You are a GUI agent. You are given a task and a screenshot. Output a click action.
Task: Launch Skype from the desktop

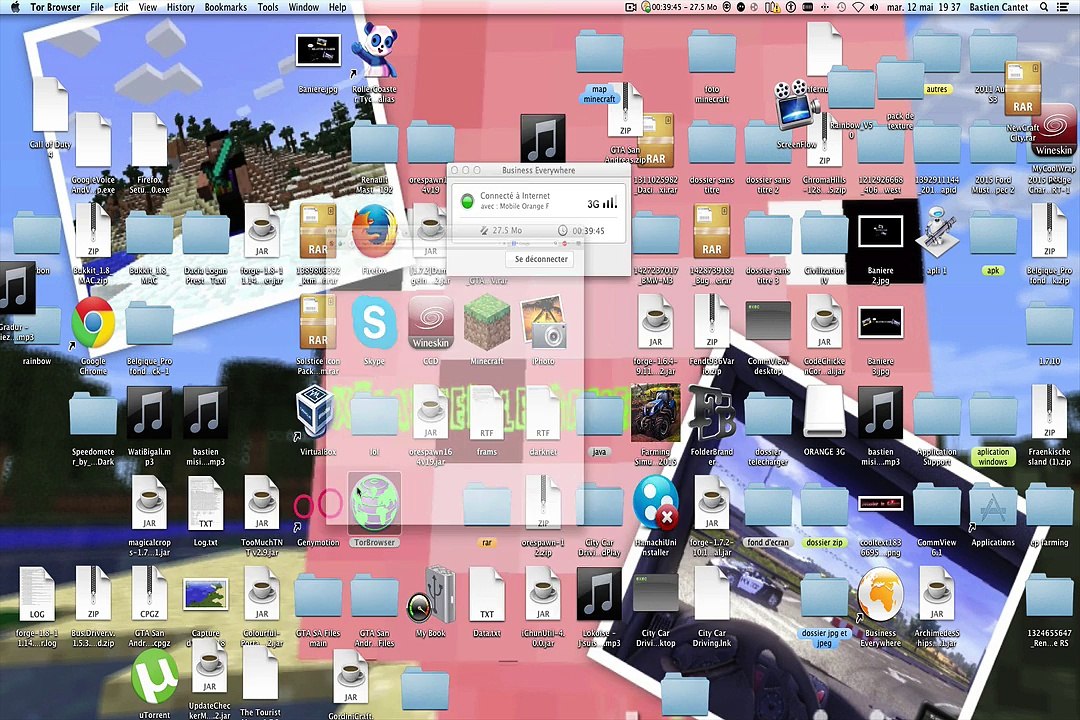tap(374, 322)
